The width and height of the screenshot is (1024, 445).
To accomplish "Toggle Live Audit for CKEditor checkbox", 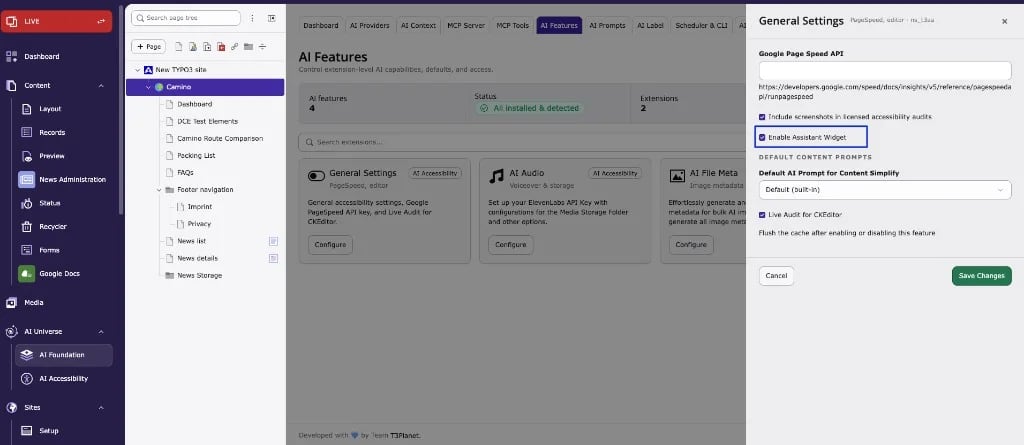I will click(x=762, y=215).
